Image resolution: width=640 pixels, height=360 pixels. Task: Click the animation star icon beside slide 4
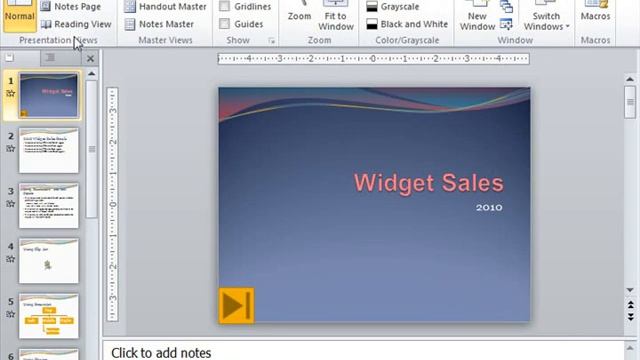pos(11,259)
